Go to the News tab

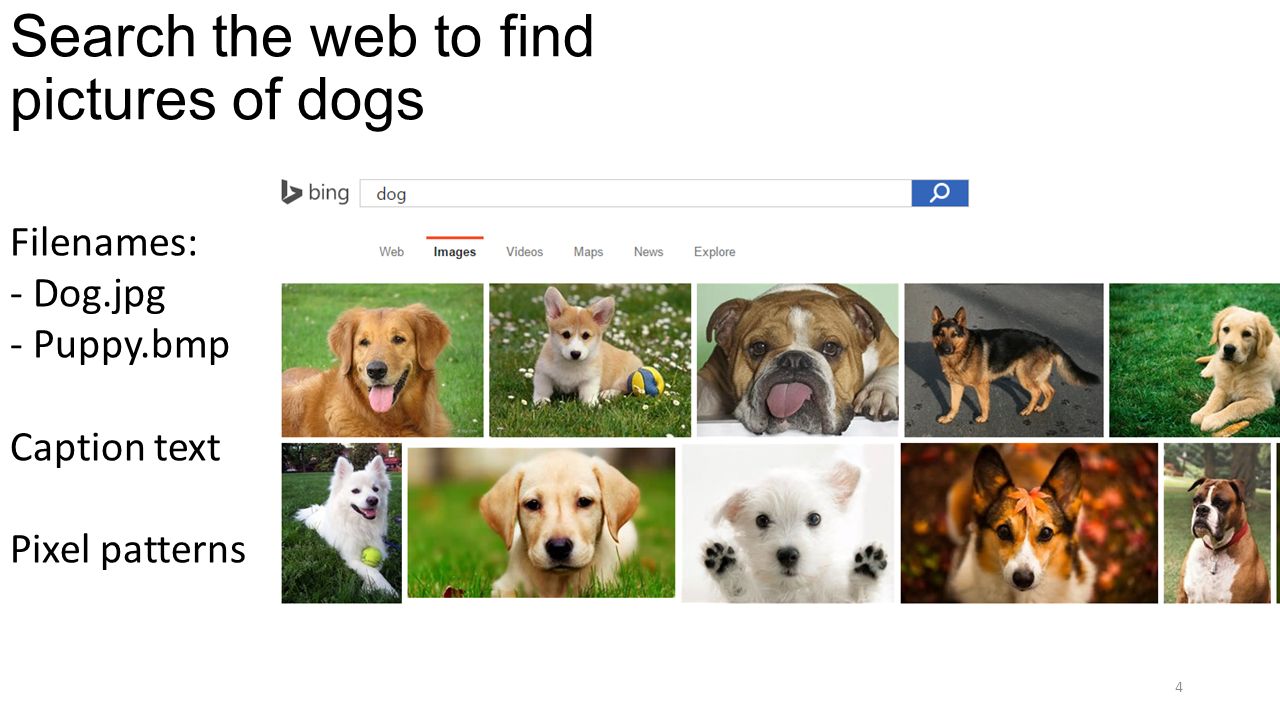[x=648, y=252]
